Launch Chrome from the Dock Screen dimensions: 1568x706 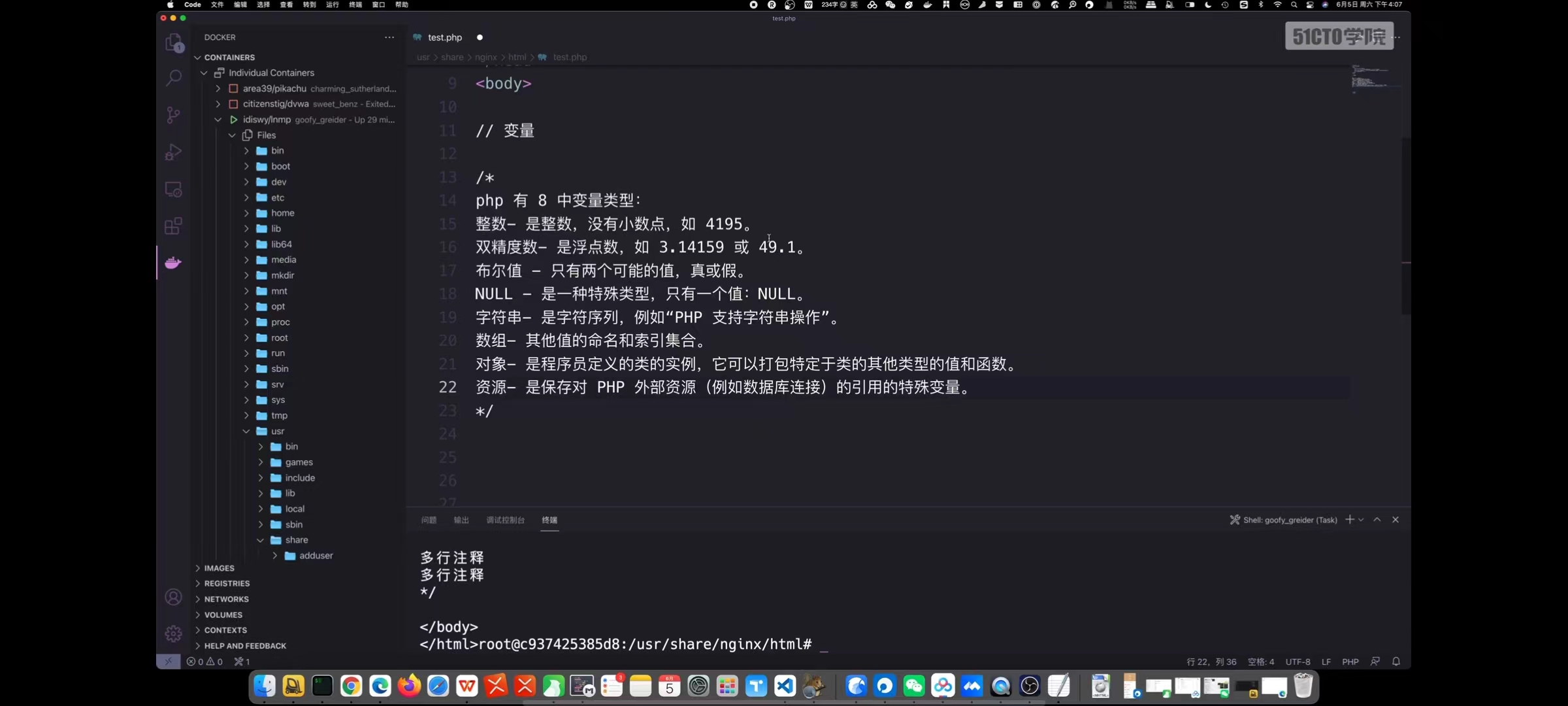351,686
